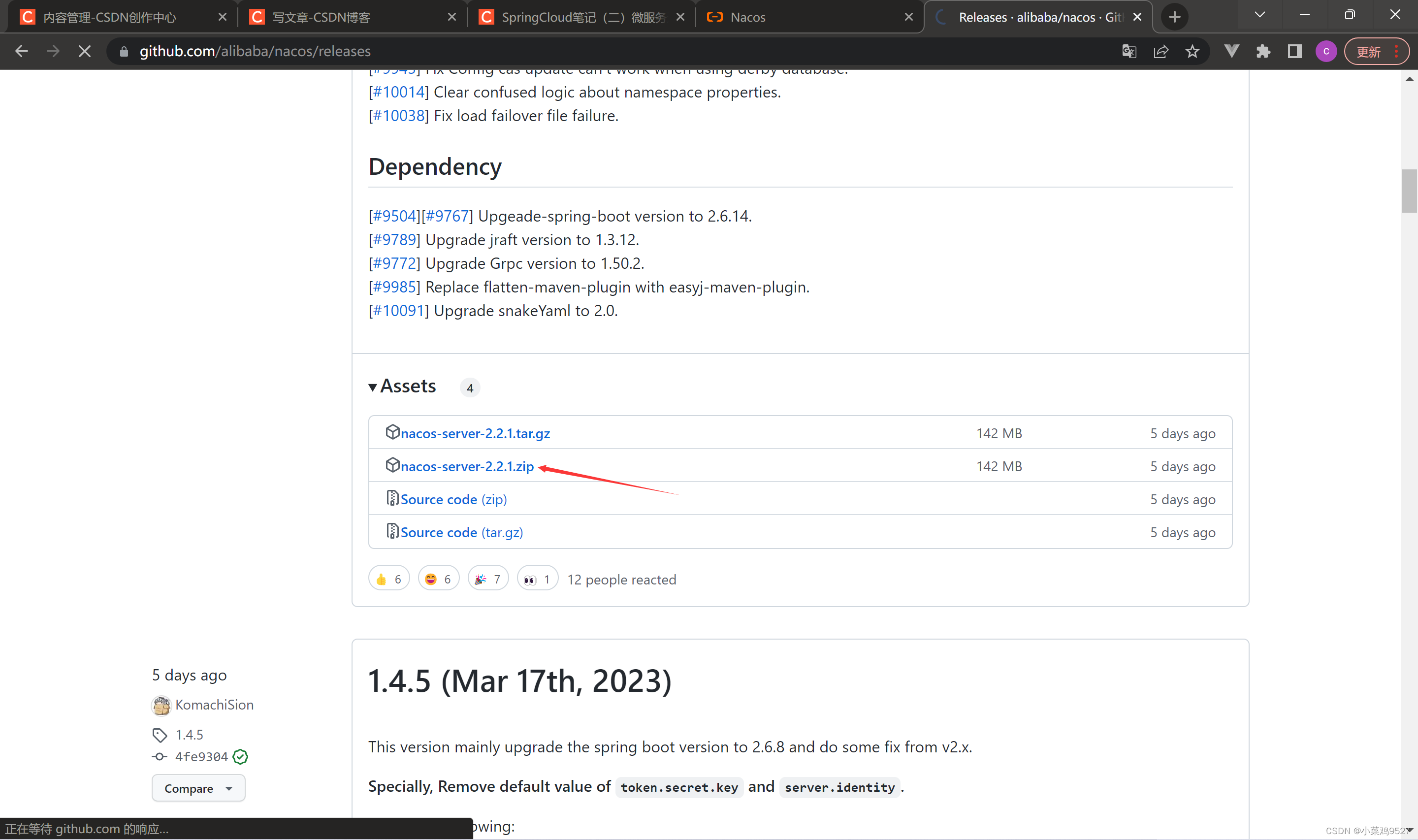The image size is (1418, 840).
Task: Click the verified commit badge
Action: 240,757
